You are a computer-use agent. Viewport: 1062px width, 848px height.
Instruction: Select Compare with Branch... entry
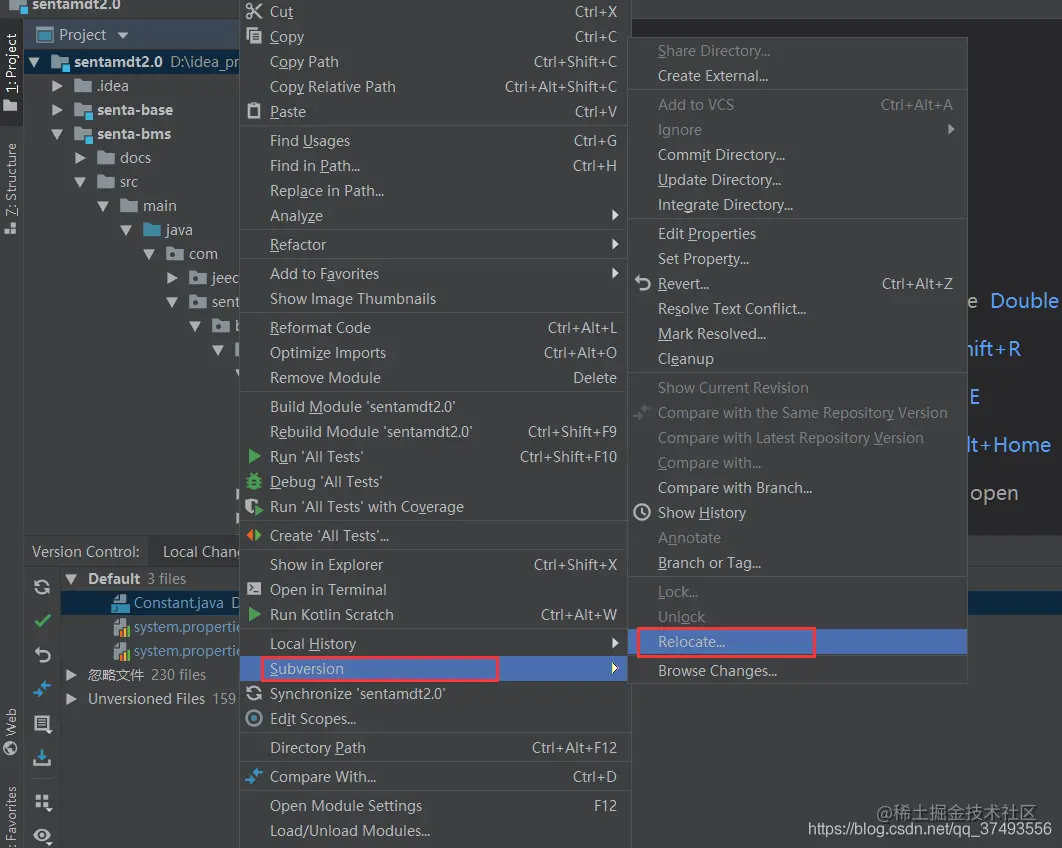(797, 487)
